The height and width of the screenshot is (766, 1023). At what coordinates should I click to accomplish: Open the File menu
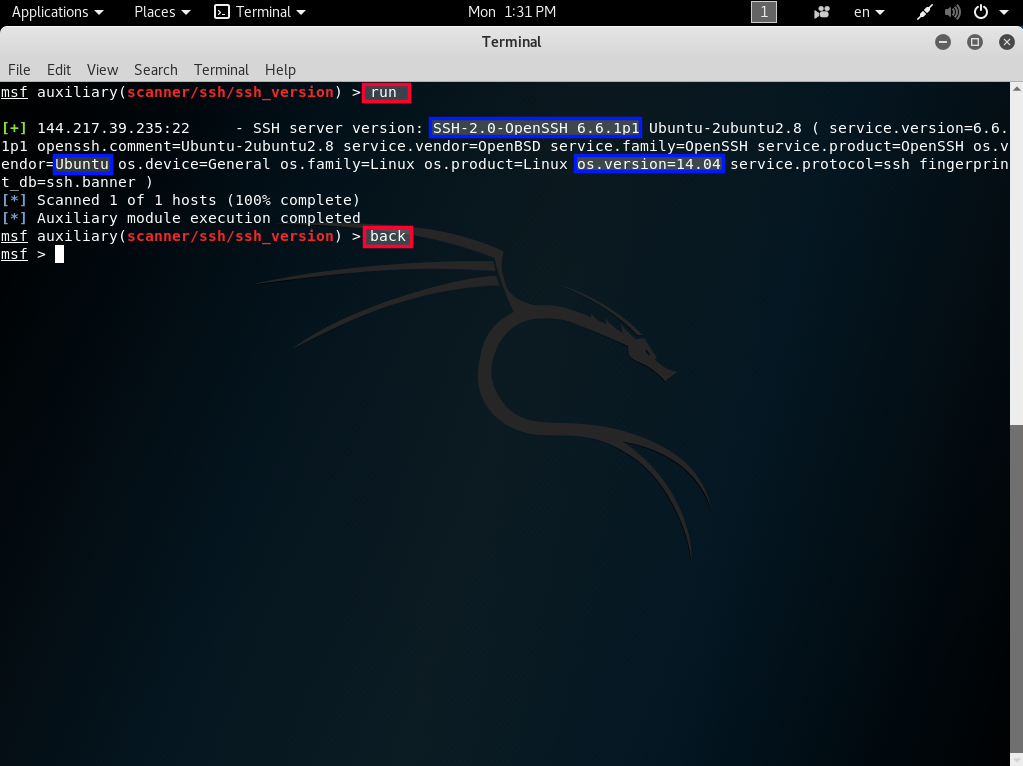click(x=19, y=70)
